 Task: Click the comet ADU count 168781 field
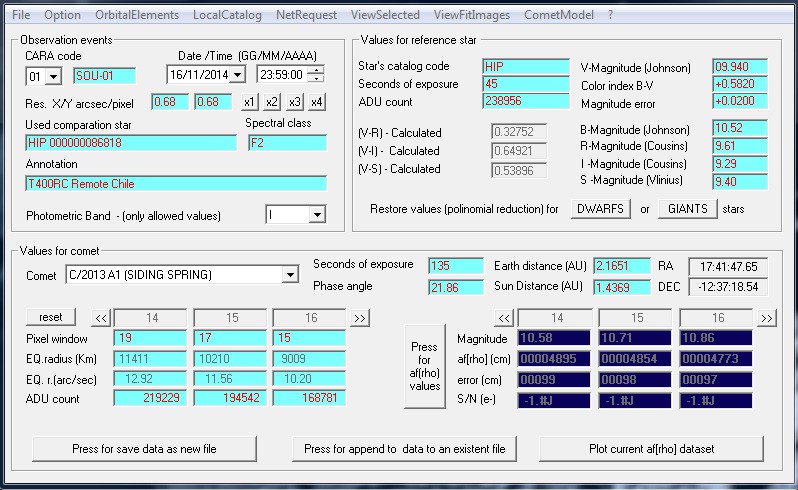click(x=309, y=397)
